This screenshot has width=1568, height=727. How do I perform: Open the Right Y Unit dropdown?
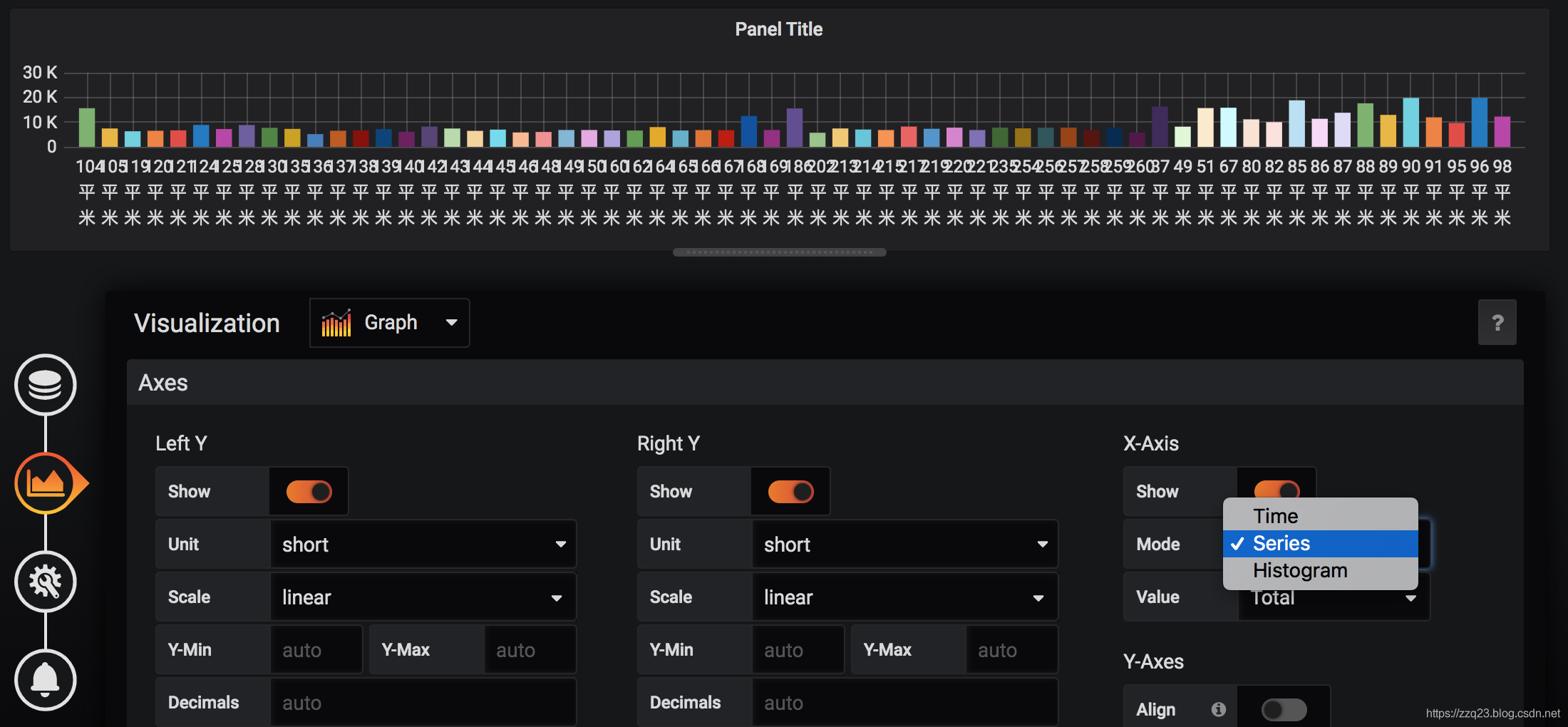pos(905,545)
